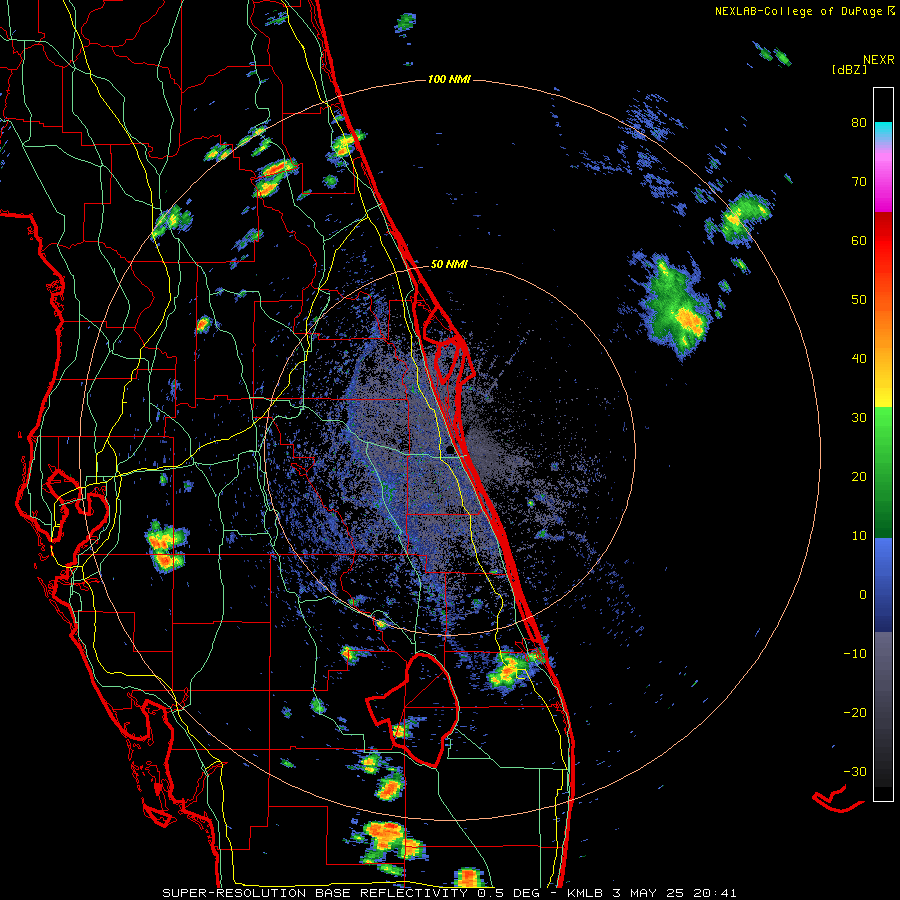Click the Lake Okeechobee outline
This screenshot has height=900, width=900.
(x=413, y=711)
